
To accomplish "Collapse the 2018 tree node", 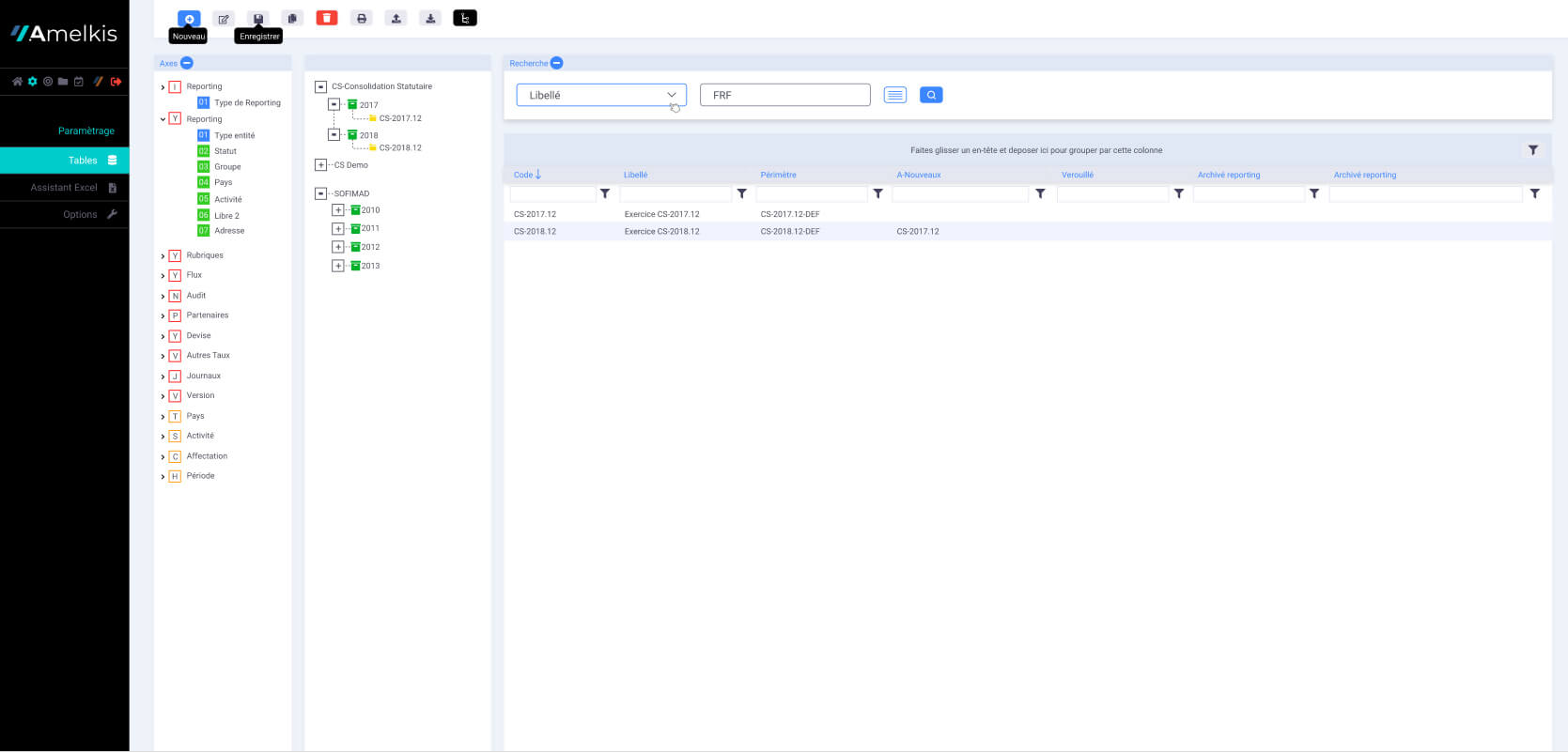I will click(334, 134).
